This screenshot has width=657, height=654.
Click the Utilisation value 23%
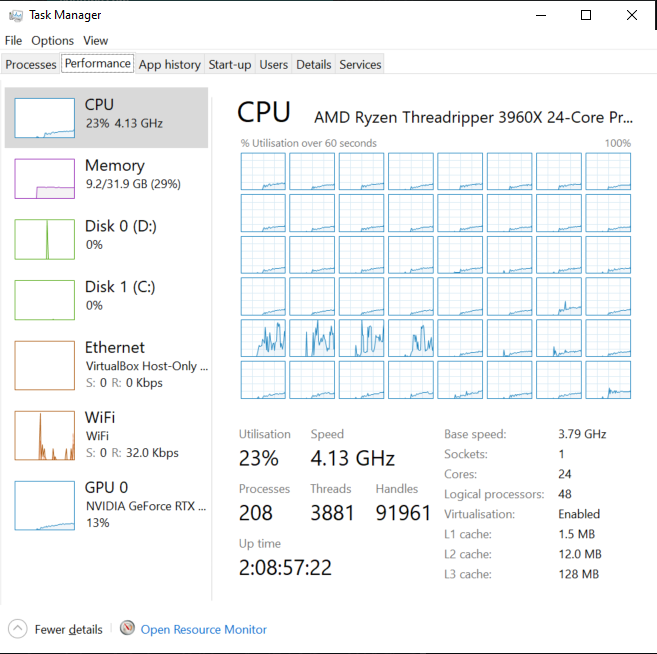coord(259,458)
